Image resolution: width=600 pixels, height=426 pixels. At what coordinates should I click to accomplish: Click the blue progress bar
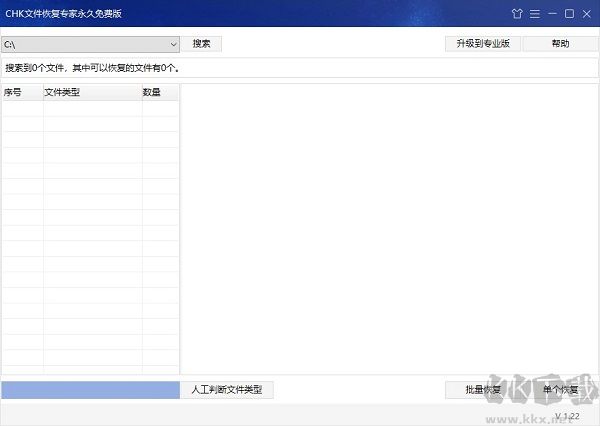coord(91,390)
